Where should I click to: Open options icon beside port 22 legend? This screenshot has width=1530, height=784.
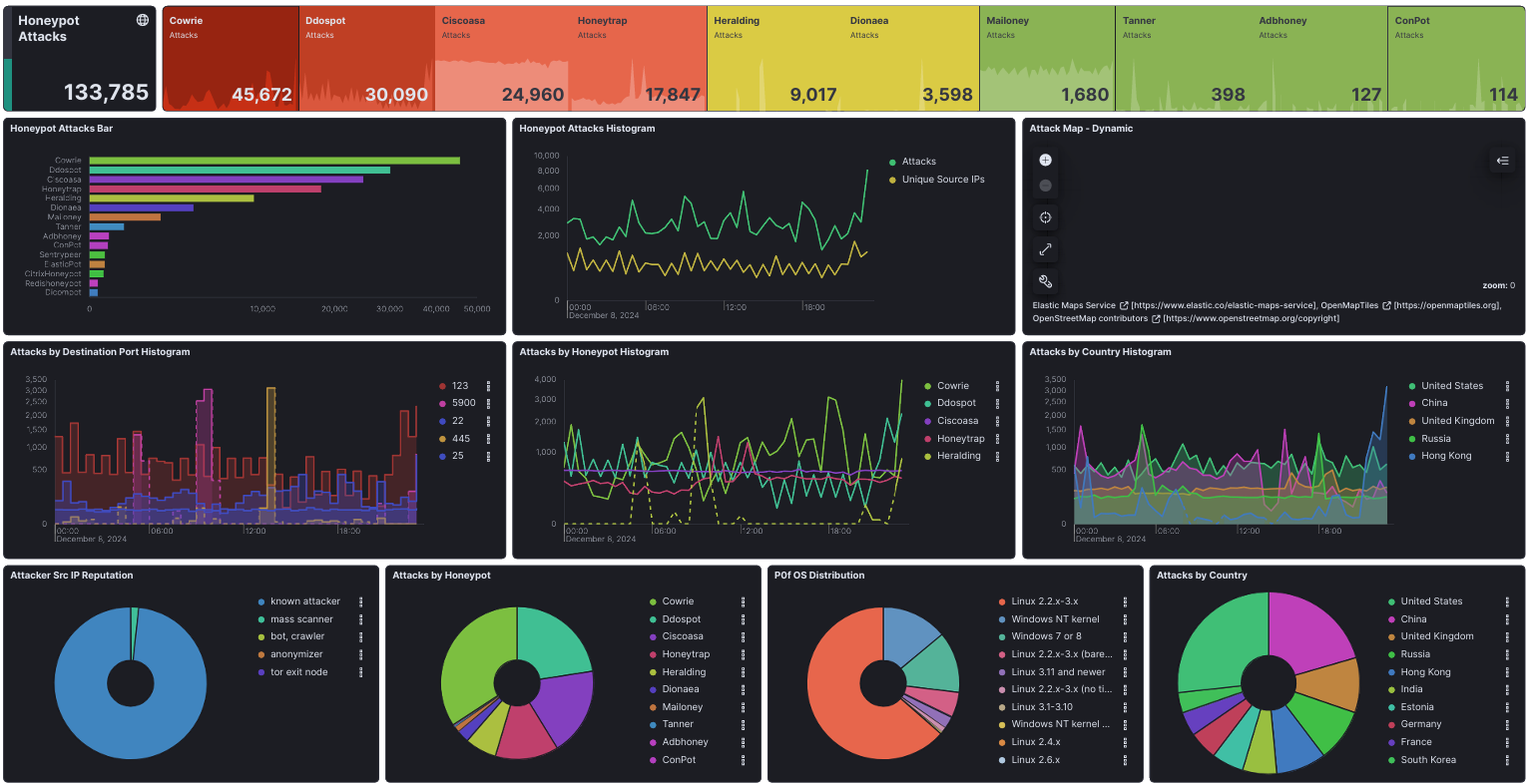[x=488, y=421]
